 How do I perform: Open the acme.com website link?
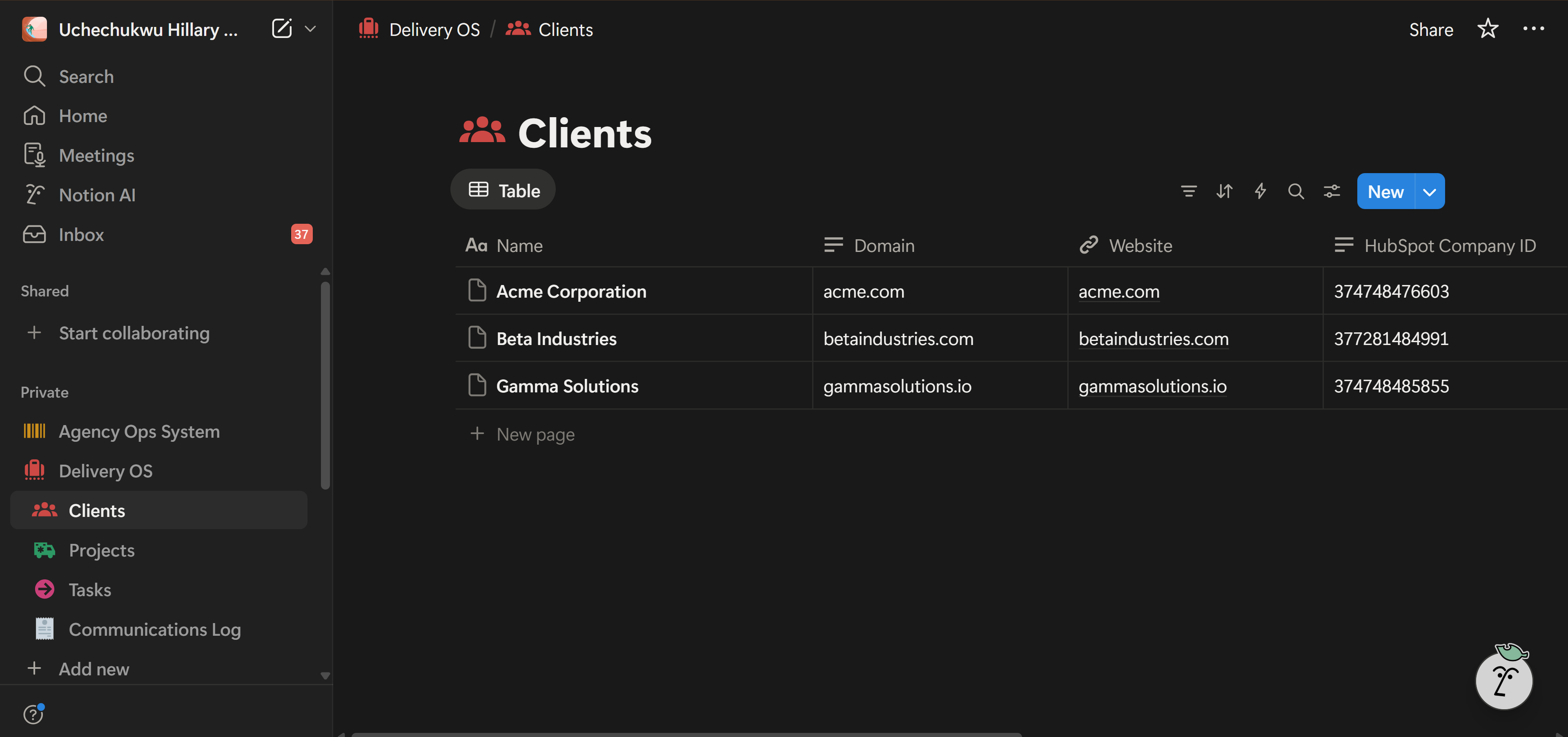click(x=1119, y=292)
